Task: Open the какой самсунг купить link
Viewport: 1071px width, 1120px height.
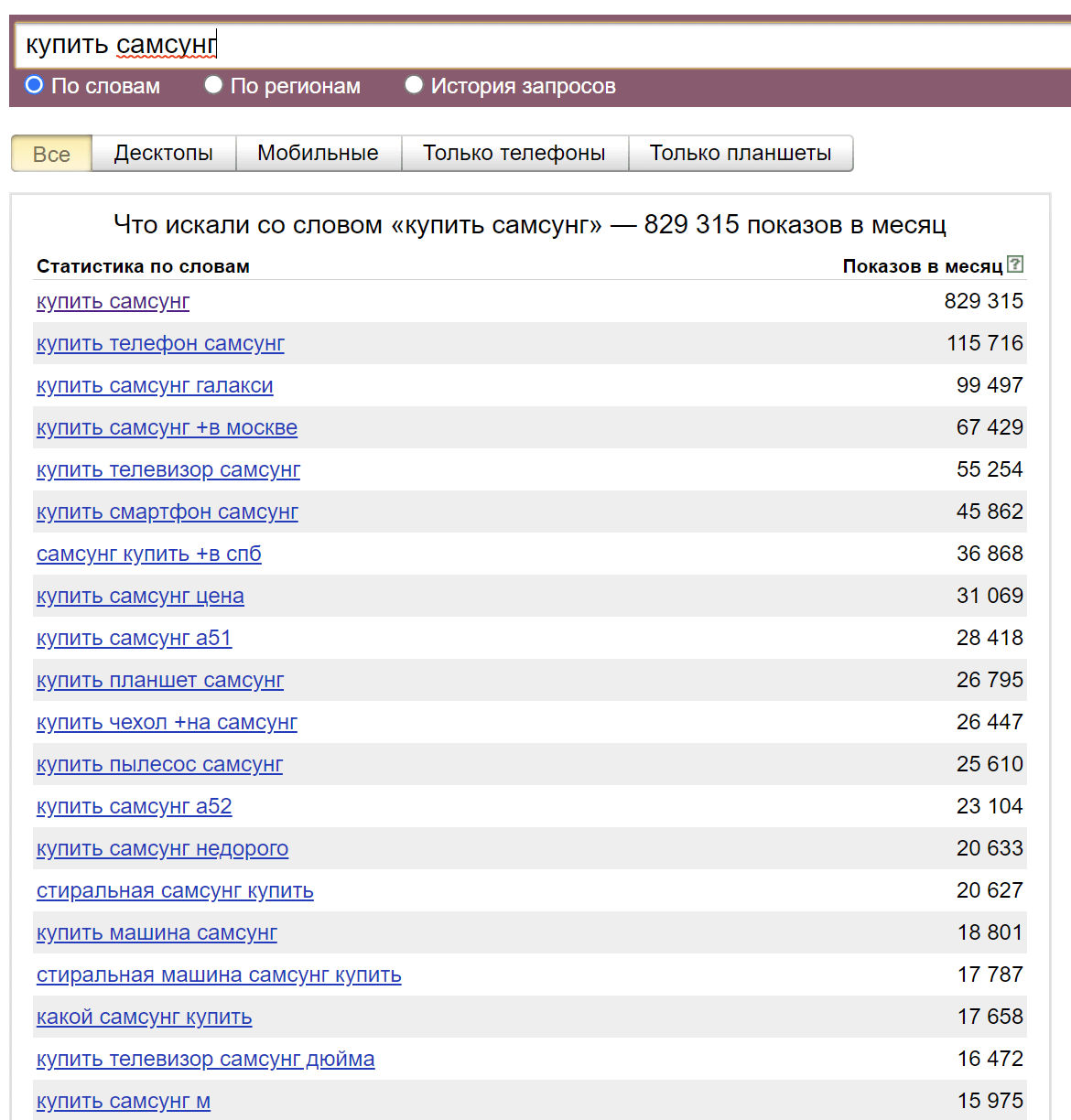Action: (x=145, y=1017)
